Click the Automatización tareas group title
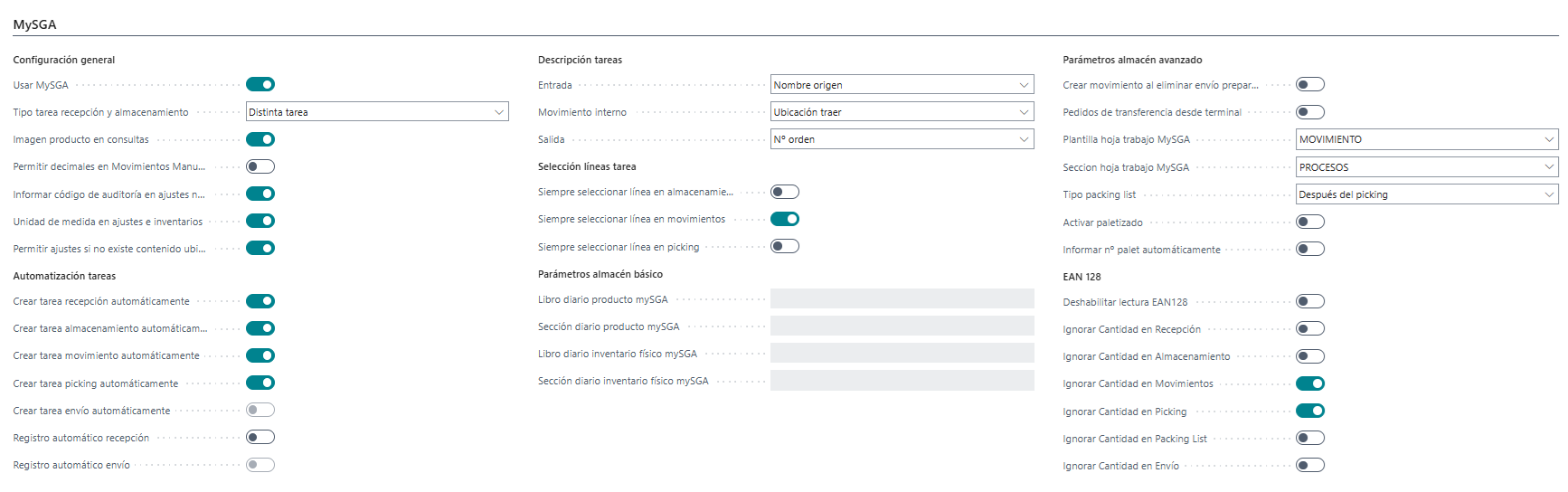 (64, 276)
